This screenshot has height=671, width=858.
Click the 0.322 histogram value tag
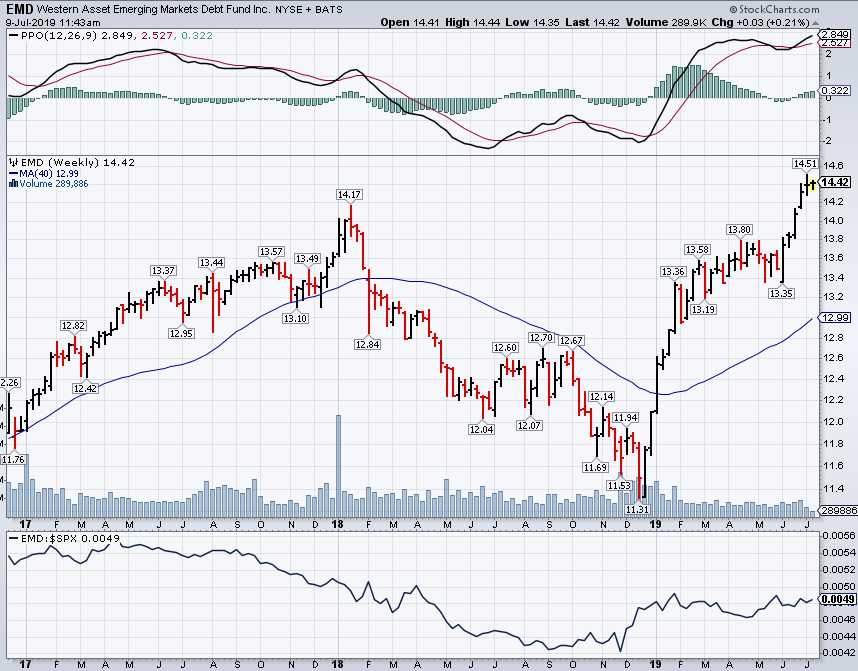click(834, 91)
